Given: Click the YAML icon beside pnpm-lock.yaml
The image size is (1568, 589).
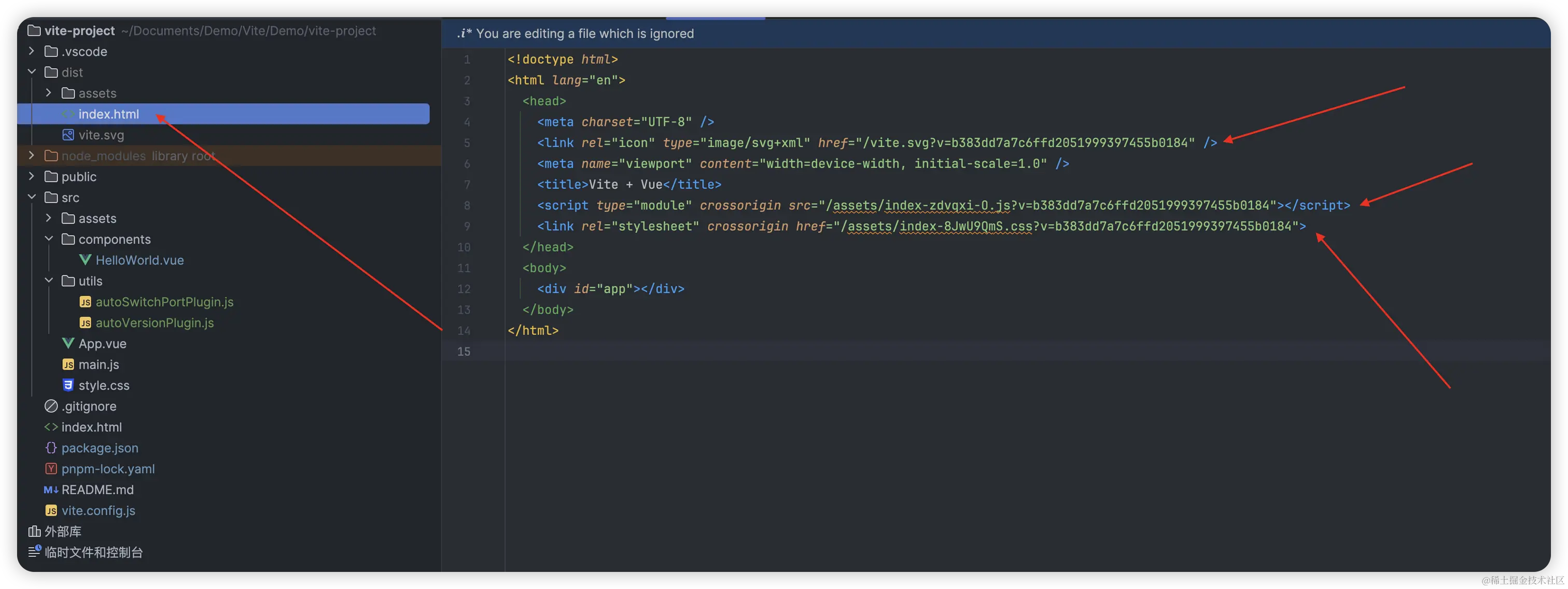Looking at the screenshot, I should tap(51, 469).
